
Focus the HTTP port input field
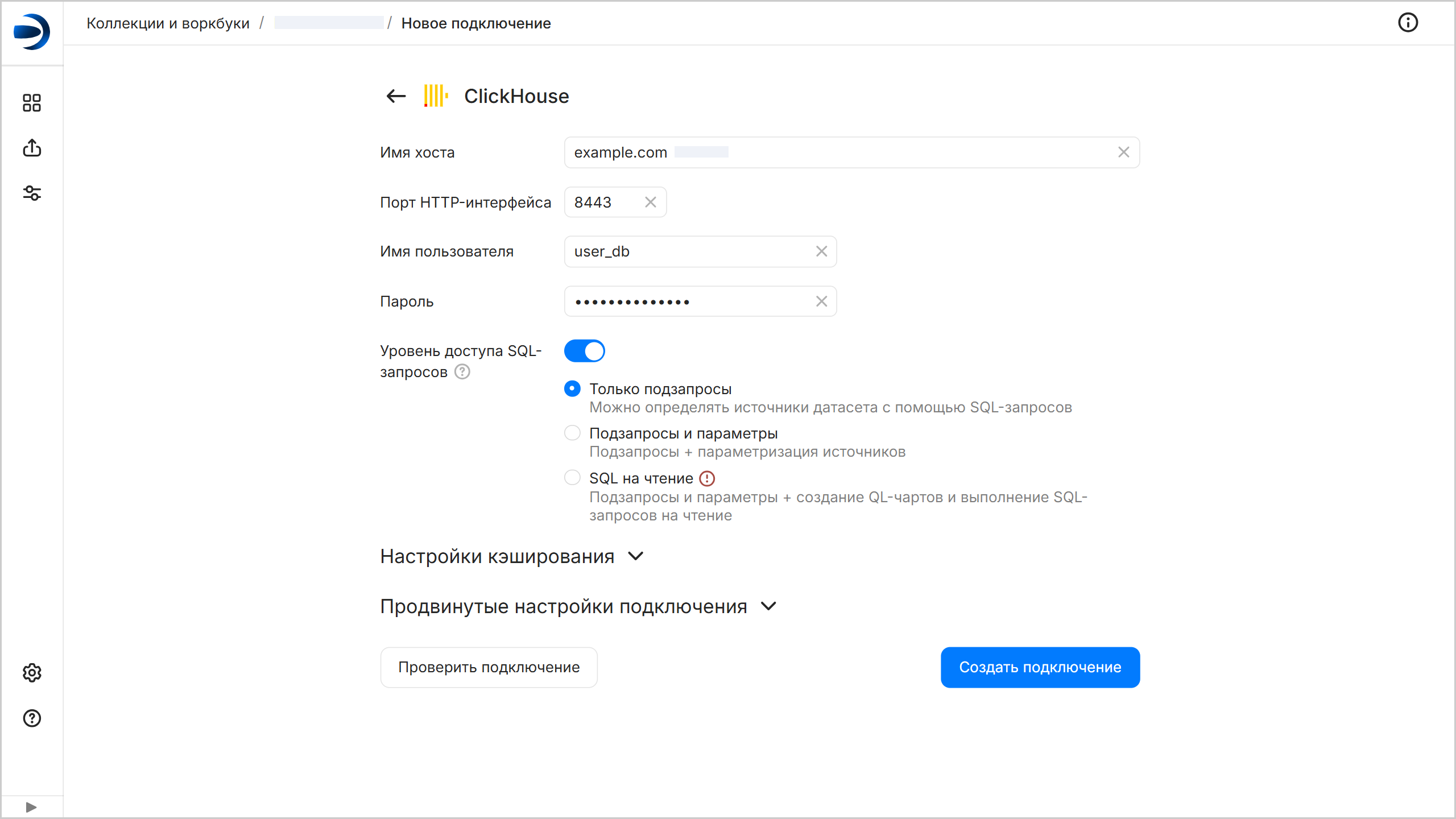[615, 202]
